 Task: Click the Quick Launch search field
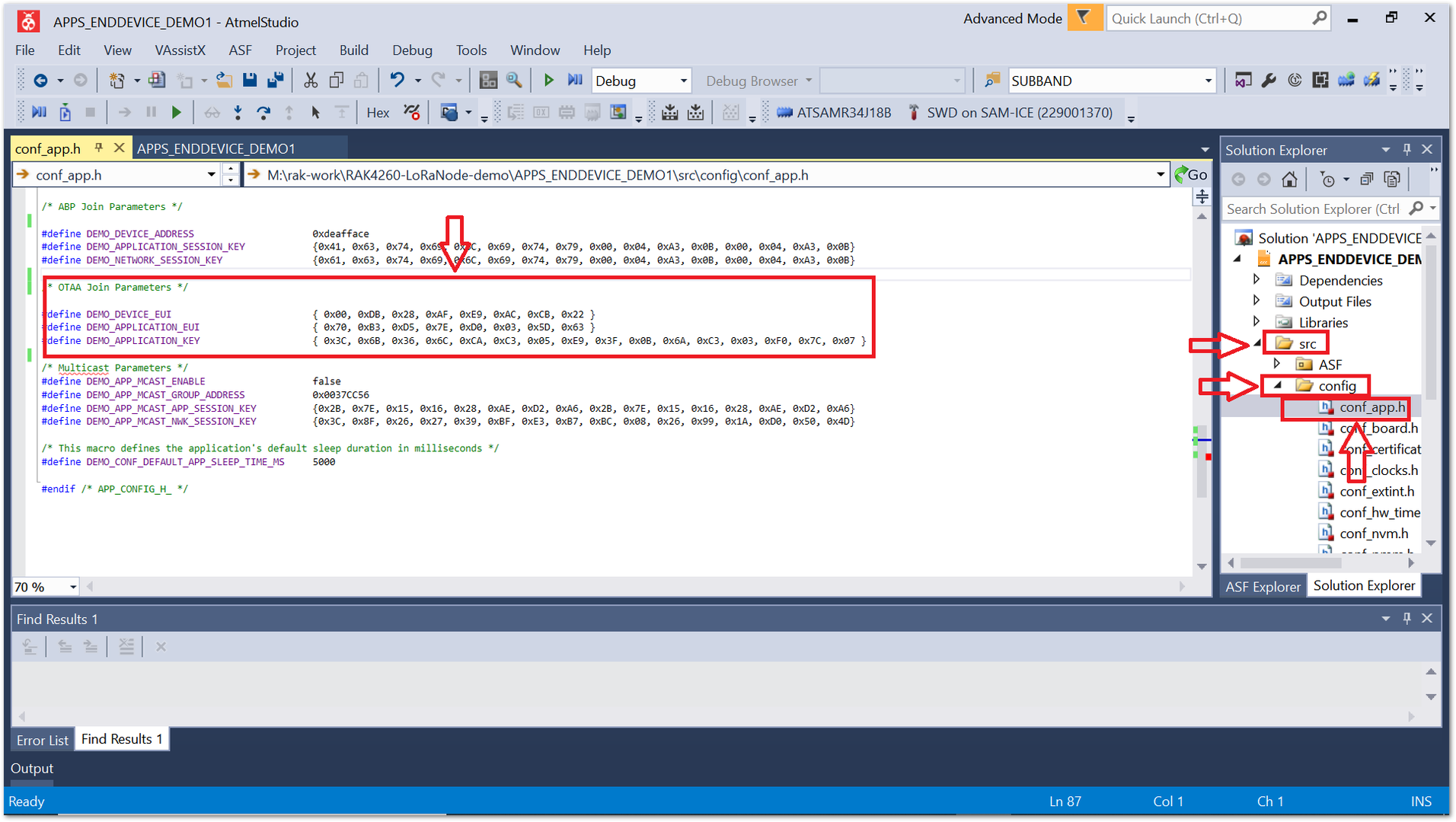(x=1218, y=18)
